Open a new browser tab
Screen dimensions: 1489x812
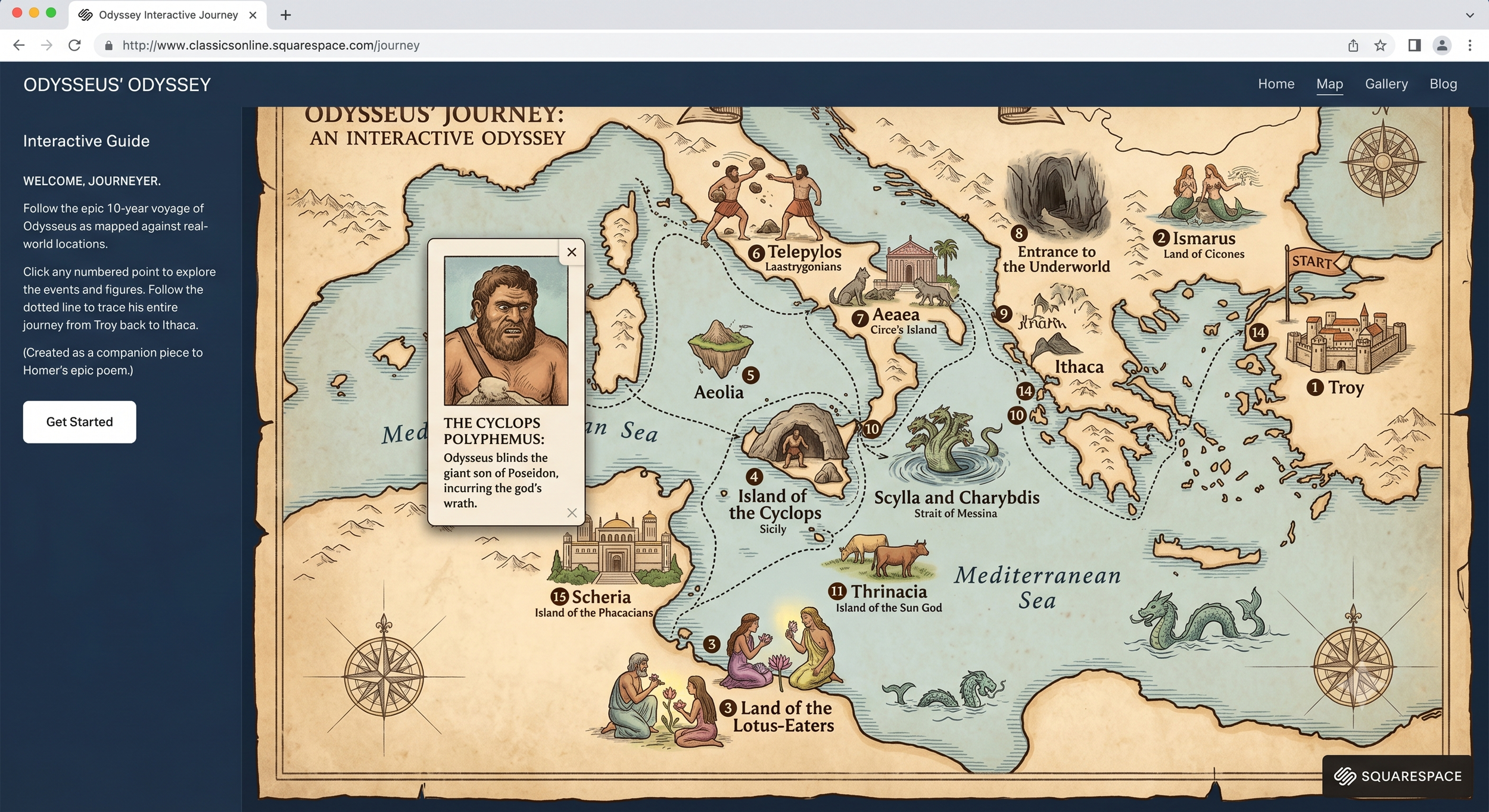tap(286, 15)
